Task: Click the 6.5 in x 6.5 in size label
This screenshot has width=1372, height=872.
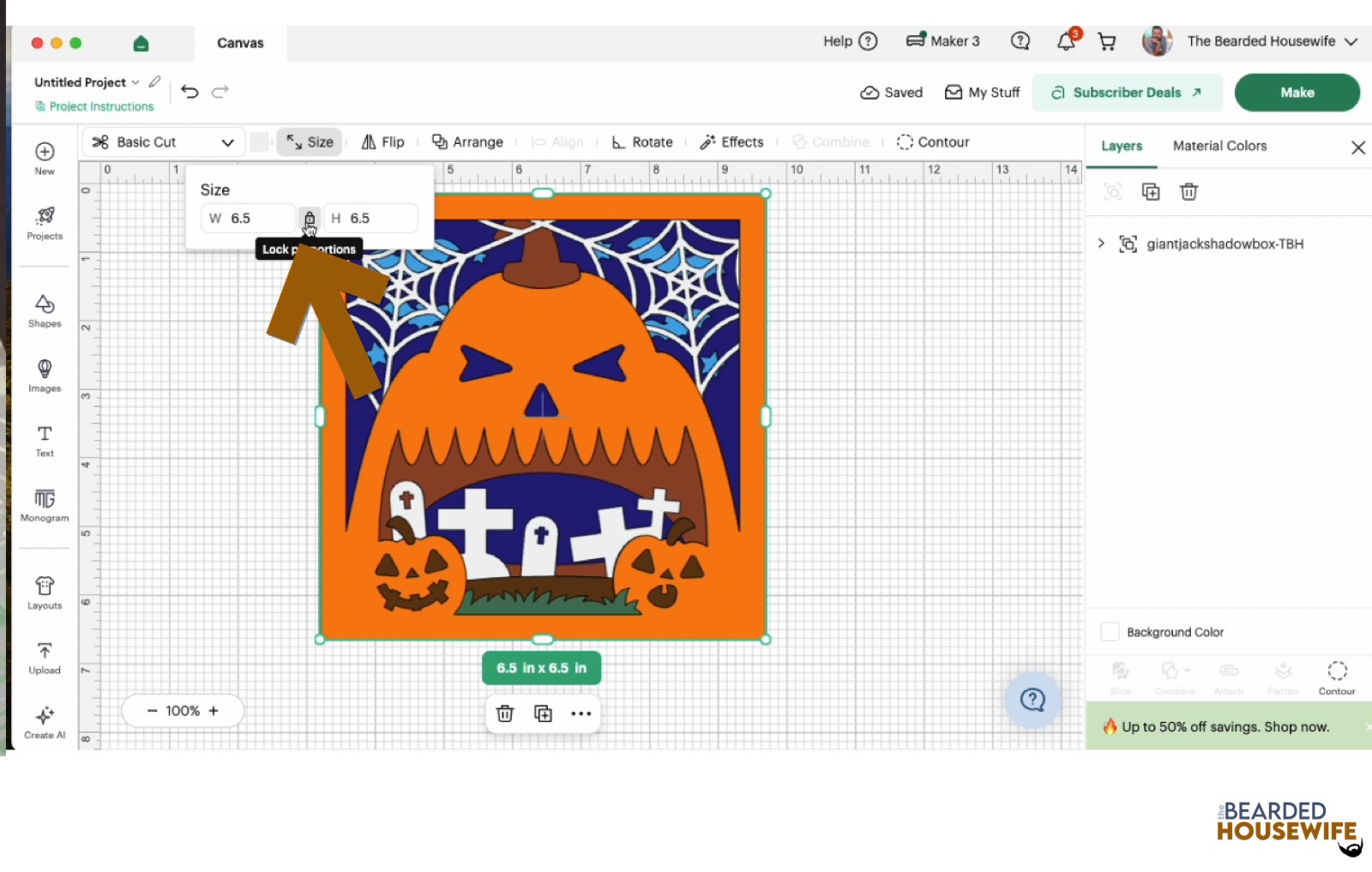Action: pyautogui.click(x=542, y=668)
